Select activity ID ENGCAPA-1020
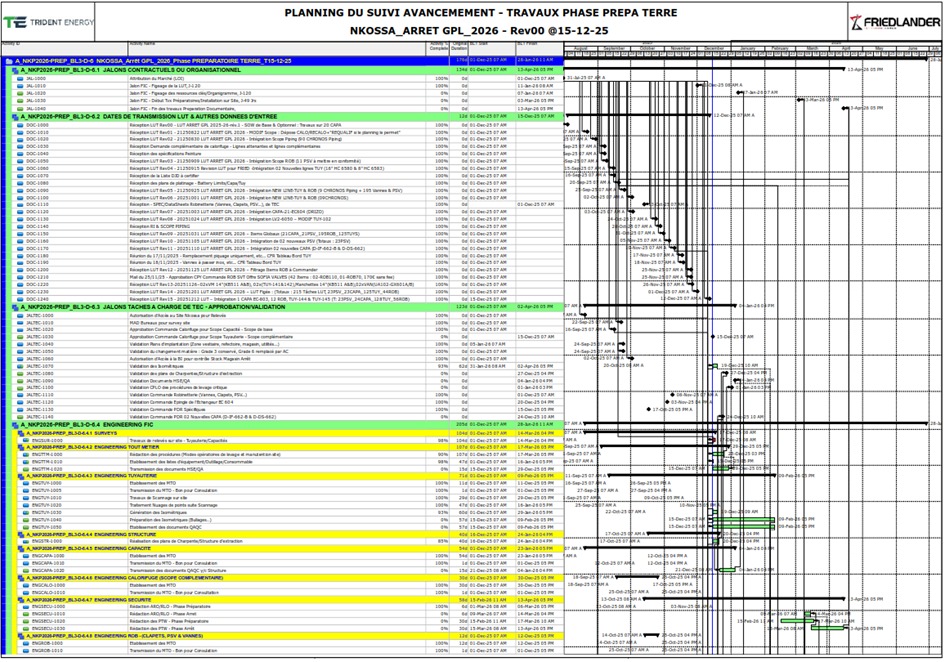Screen dimensions: 945x662 click(x=48, y=570)
